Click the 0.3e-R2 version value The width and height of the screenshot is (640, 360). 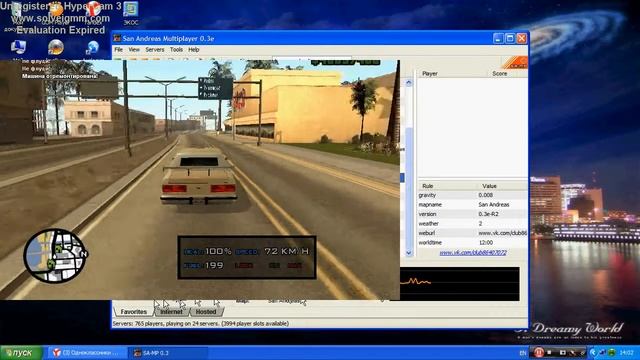click(x=488, y=214)
